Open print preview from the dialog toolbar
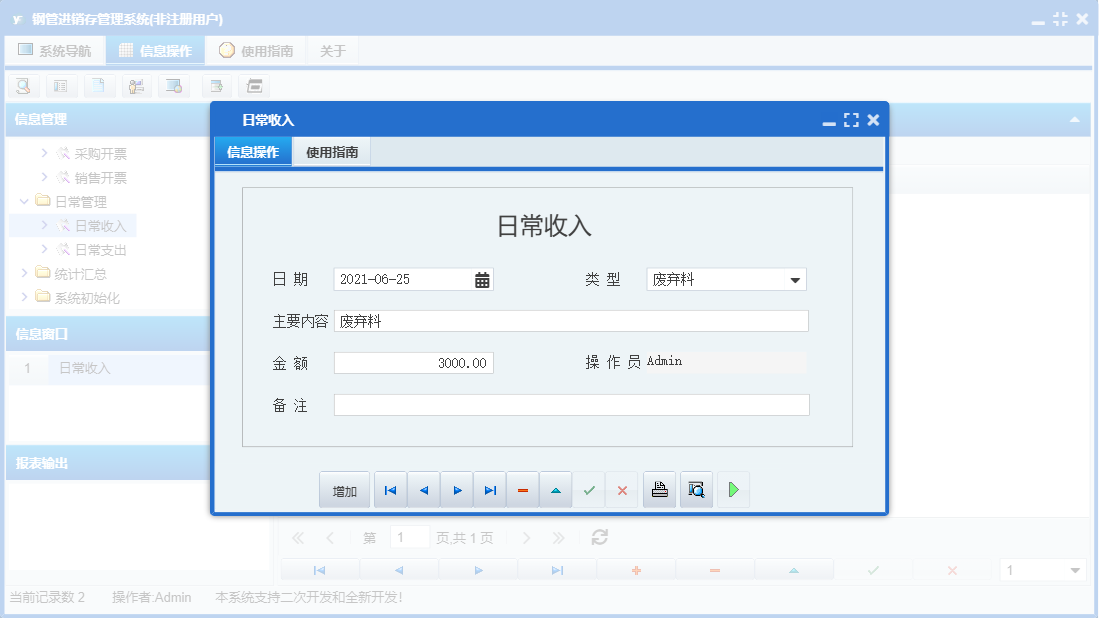The image size is (1099, 618). pyautogui.click(x=696, y=489)
